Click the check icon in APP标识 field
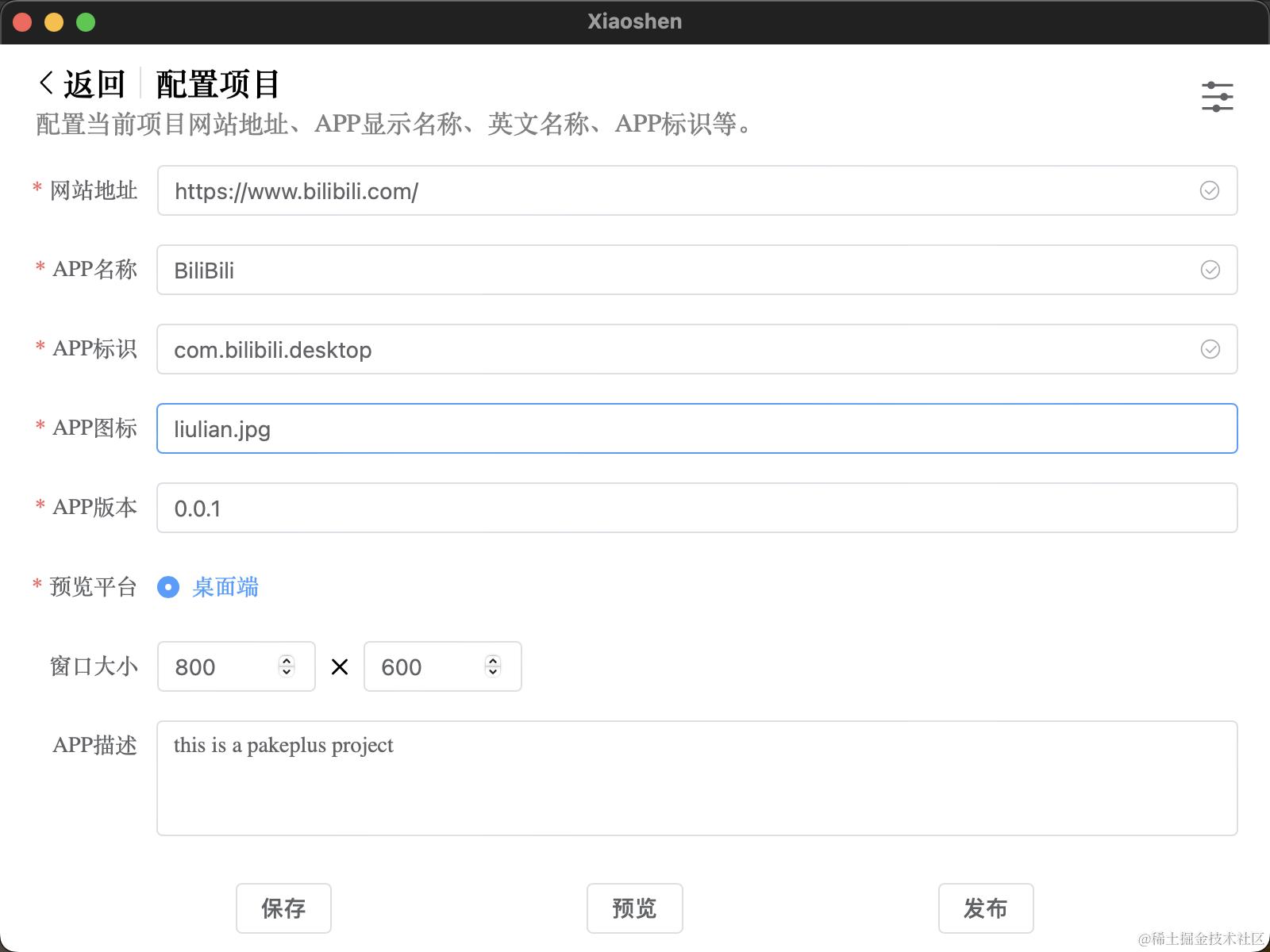The width and height of the screenshot is (1270, 952). coord(1210,349)
